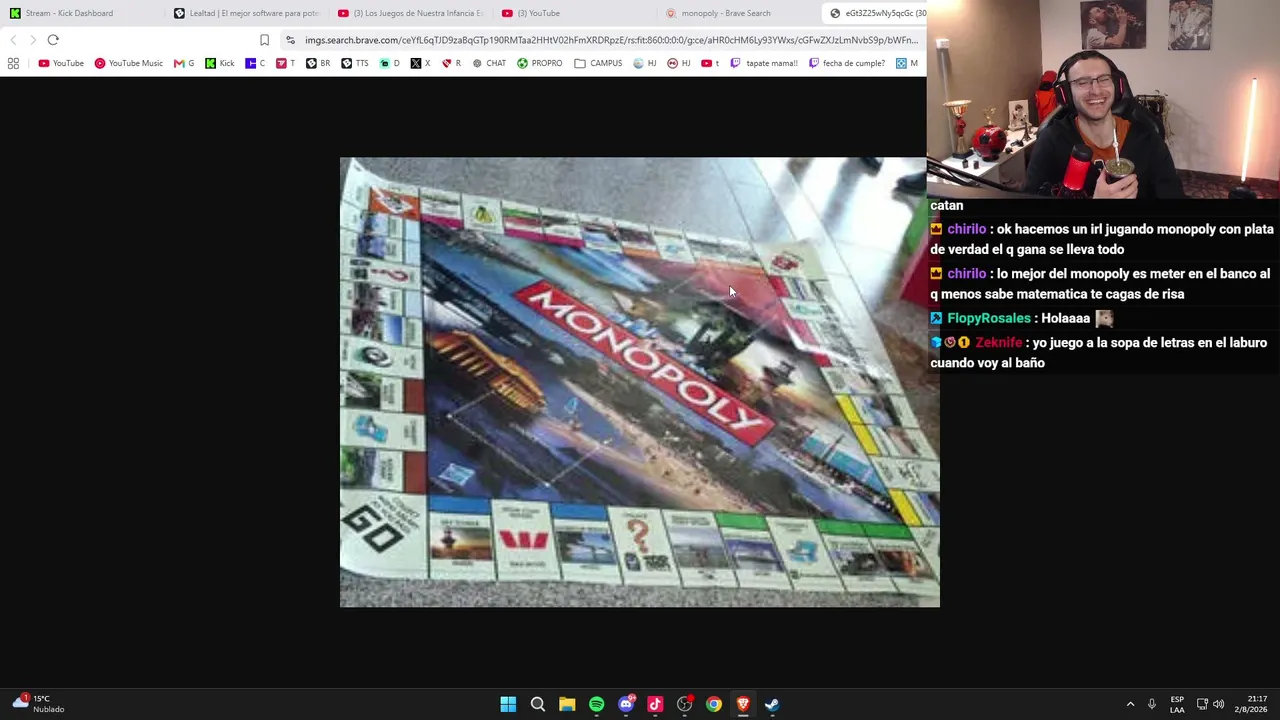Click chirilo's name above 'lo mejor del monopoly'

(x=966, y=273)
